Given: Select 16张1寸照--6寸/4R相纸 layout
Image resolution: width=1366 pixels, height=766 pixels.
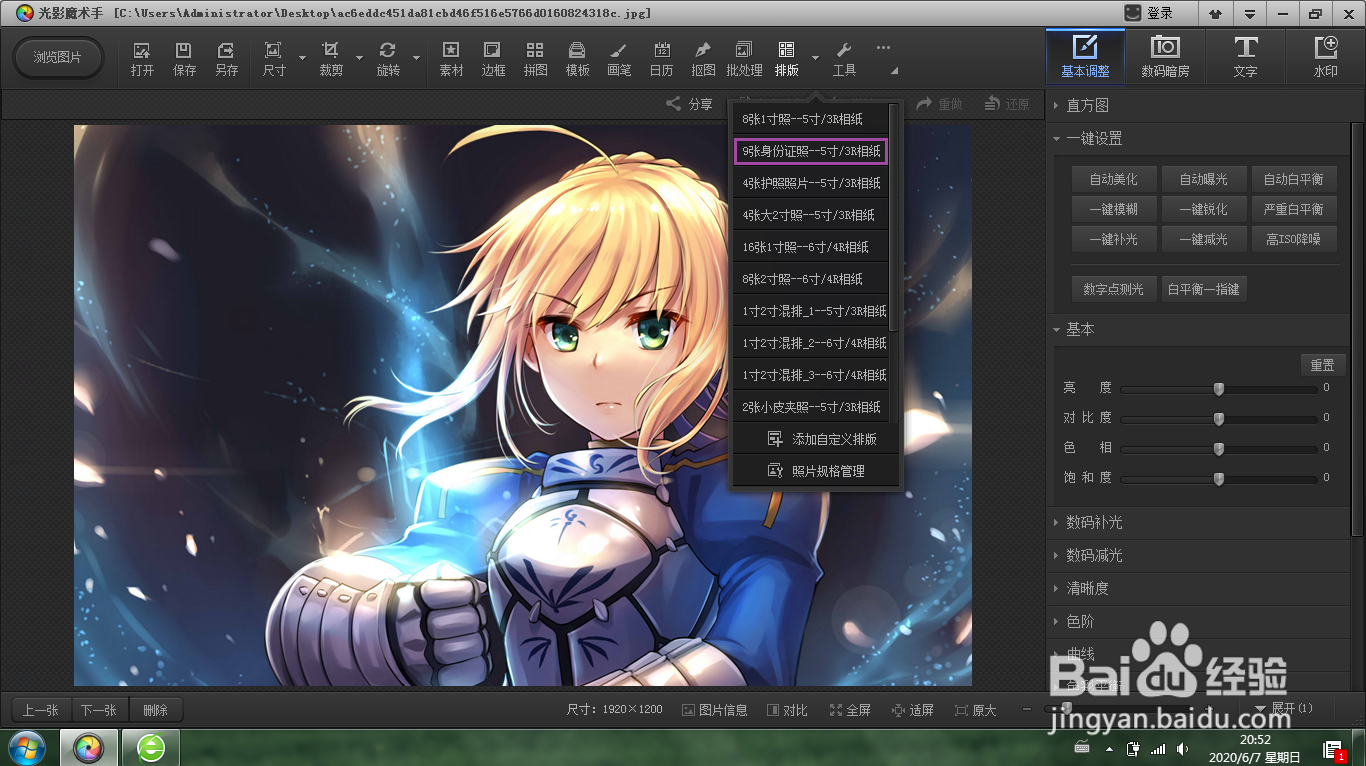Looking at the screenshot, I should 811,247.
